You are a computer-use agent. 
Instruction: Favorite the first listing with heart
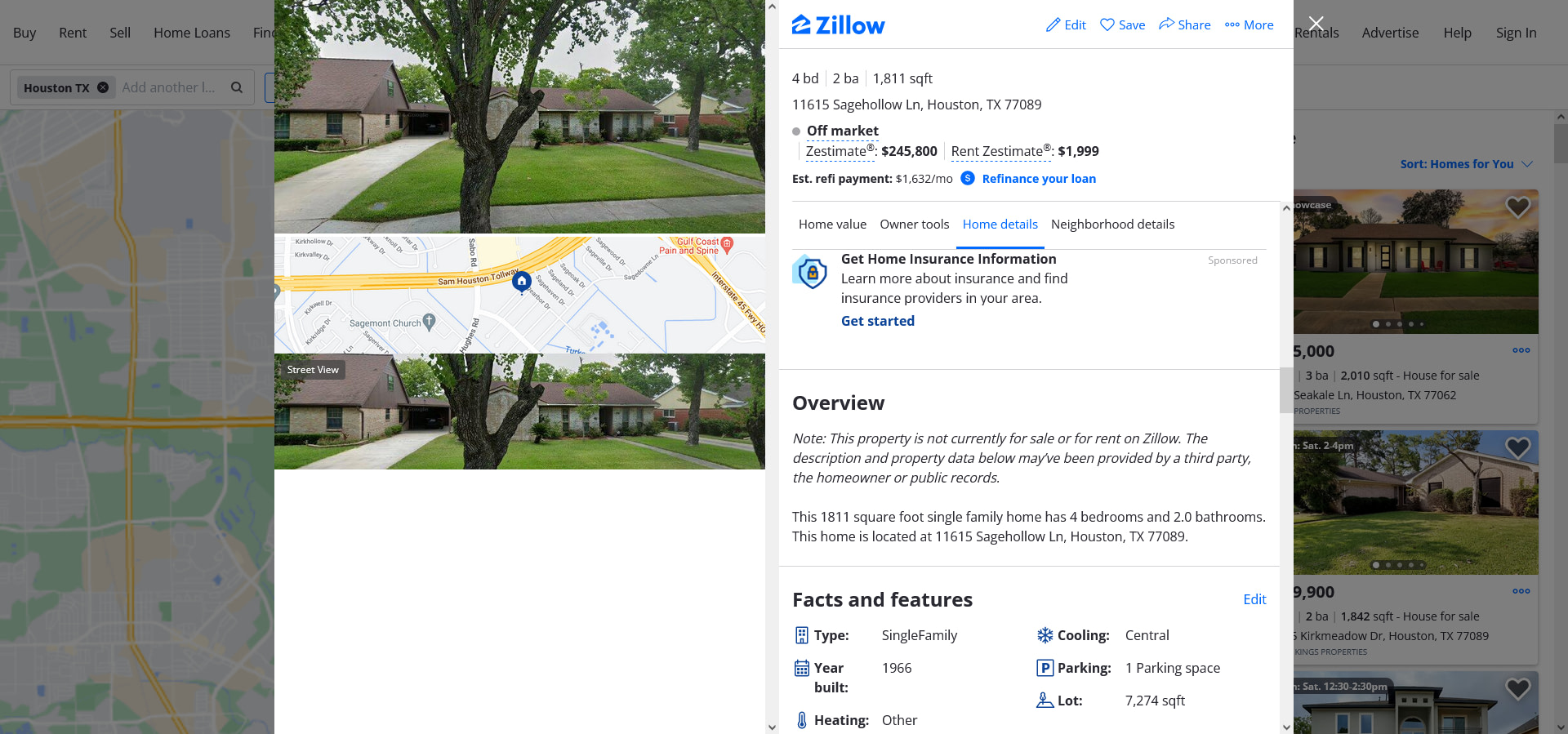click(1517, 207)
